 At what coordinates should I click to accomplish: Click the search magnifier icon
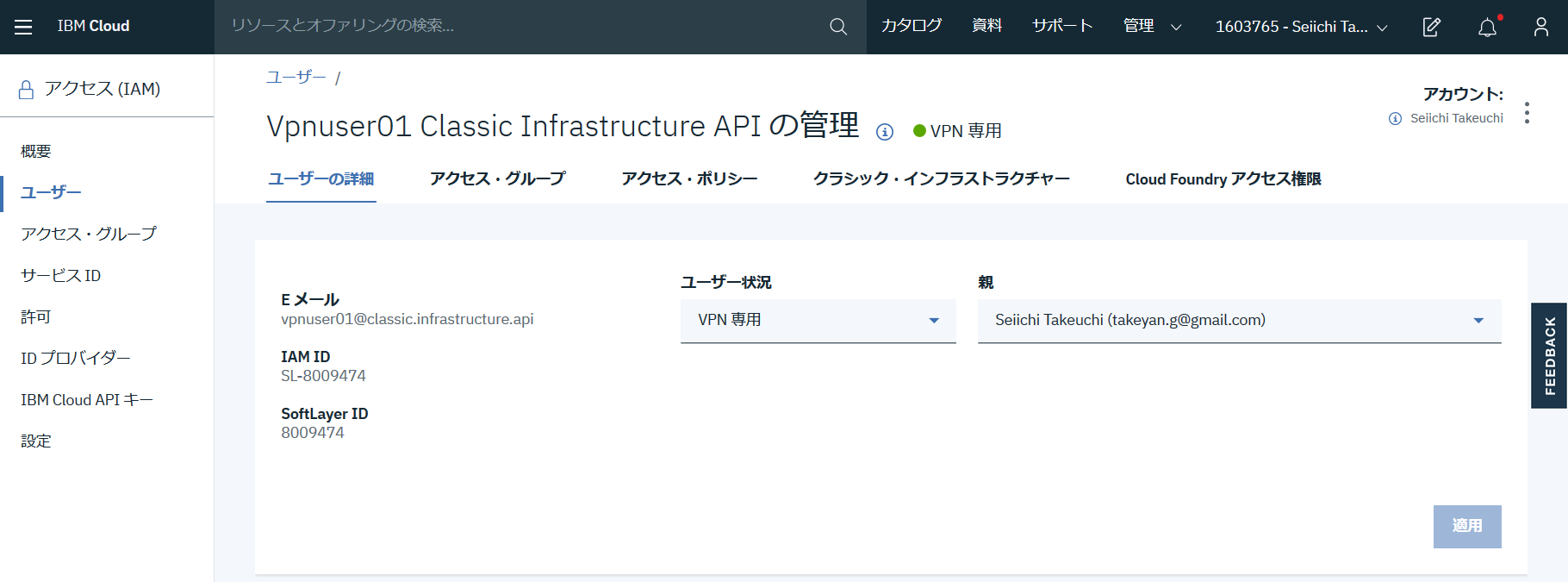coord(838,27)
